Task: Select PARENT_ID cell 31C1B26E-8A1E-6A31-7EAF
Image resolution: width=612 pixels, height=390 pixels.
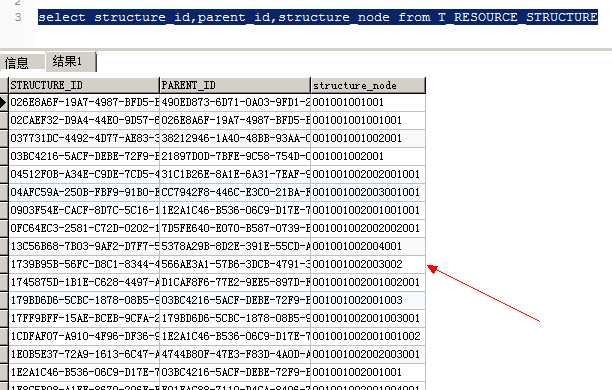Action: 235,174
